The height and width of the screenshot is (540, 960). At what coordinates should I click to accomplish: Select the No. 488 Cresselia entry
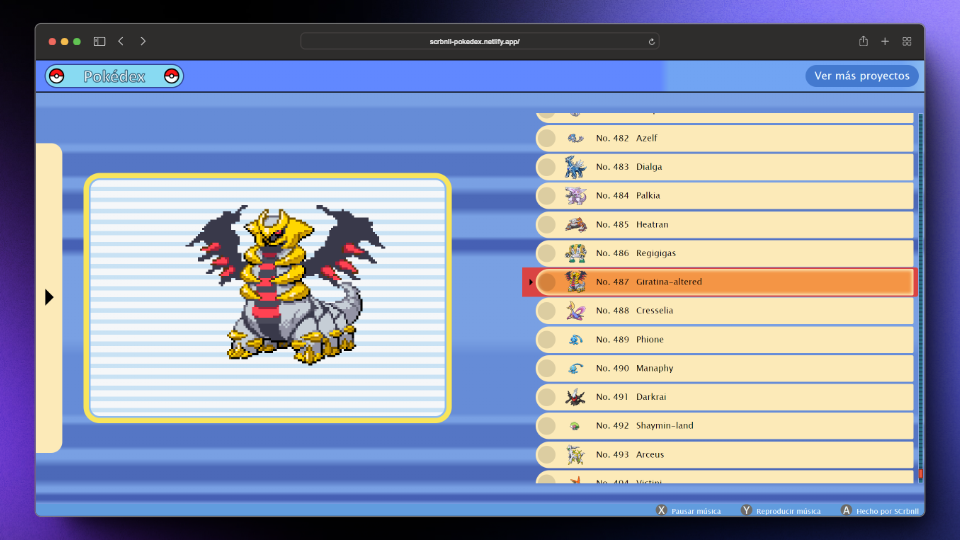pyautogui.click(x=725, y=310)
